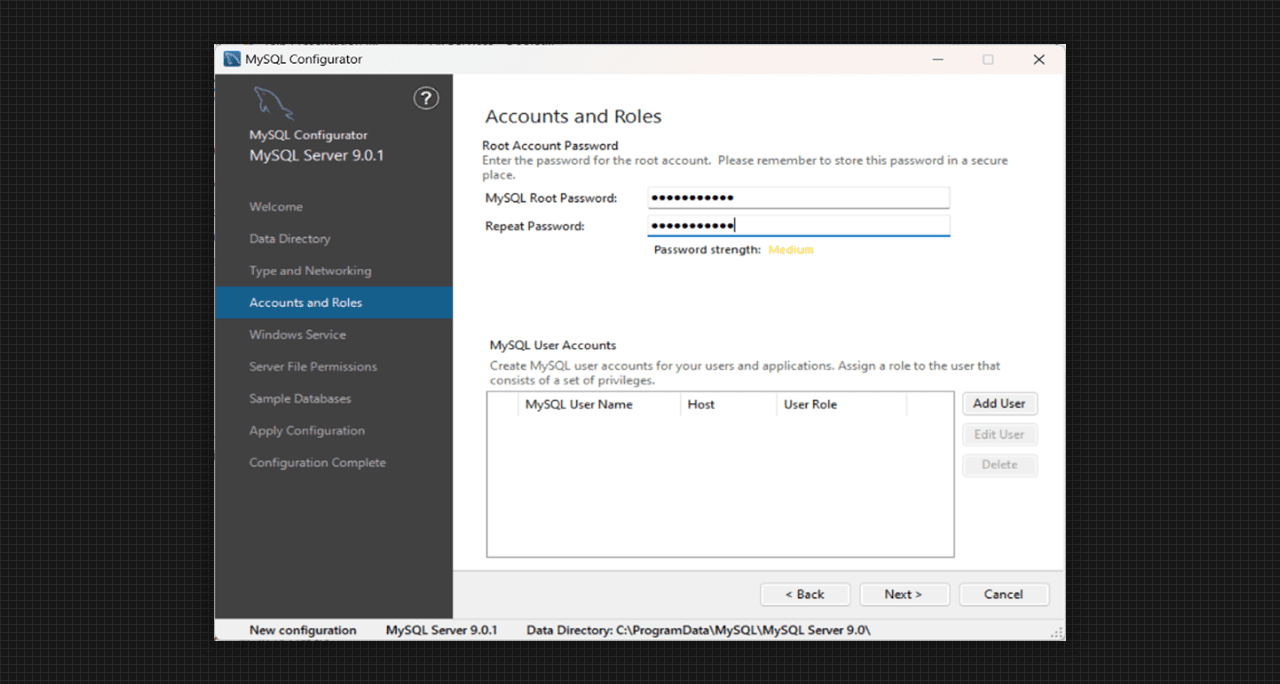This screenshot has height=684, width=1280.
Task: Click the help question mark icon
Action: (x=426, y=98)
